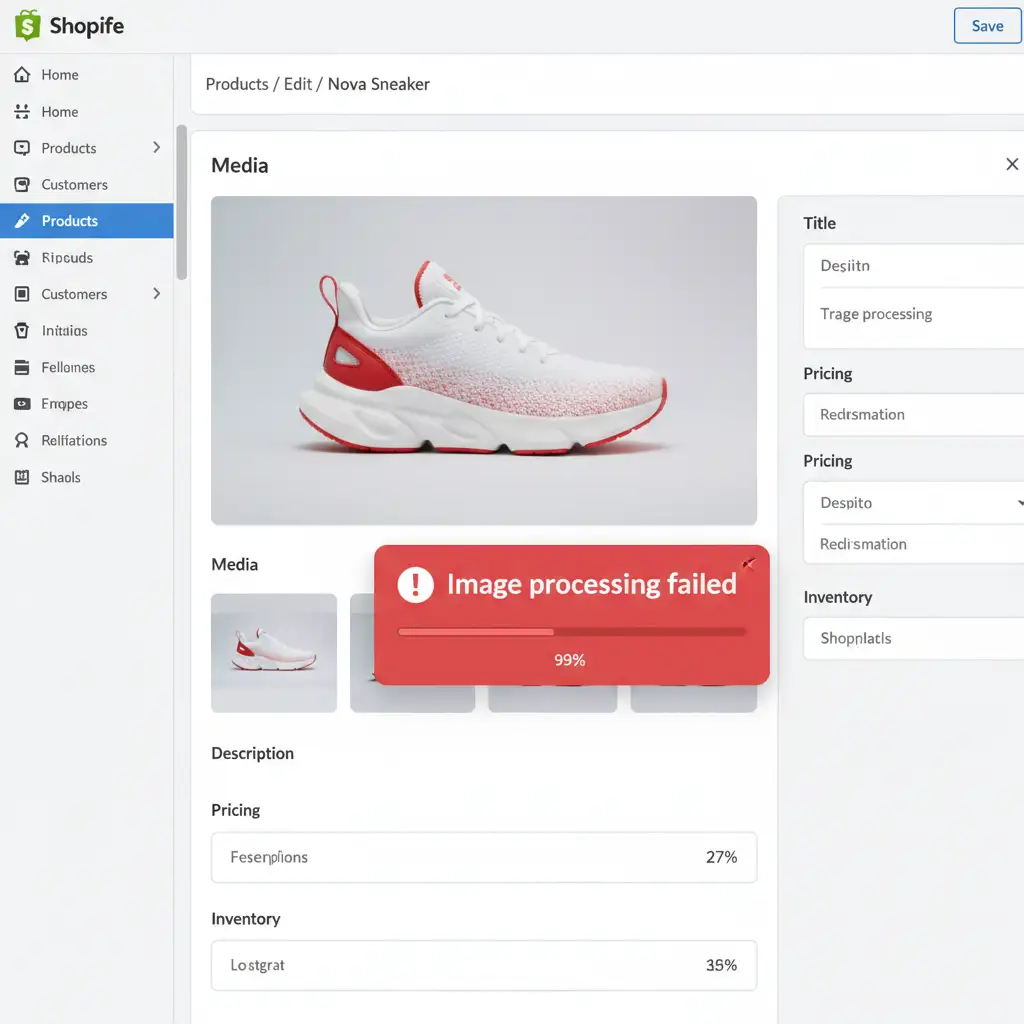The image size is (1024, 1024).
Task: Click the house icon beside first Home
Action: pos(22,75)
